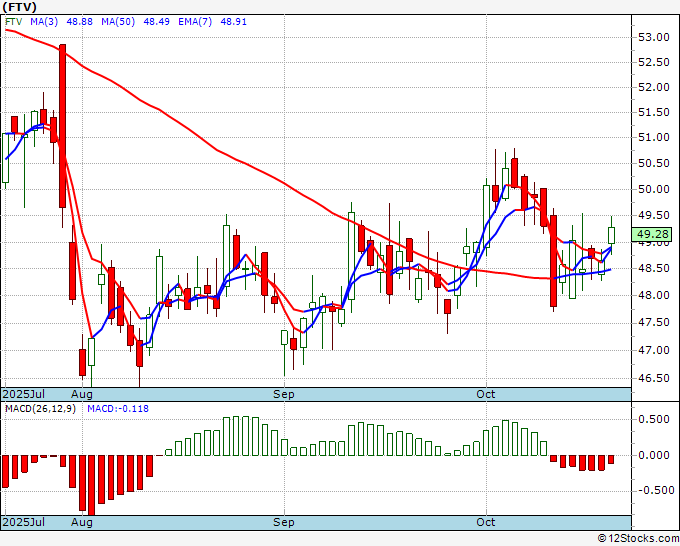The width and height of the screenshot is (680, 546).
Task: Click the (FTV) chart title
Action: pyautogui.click(x=20, y=7)
